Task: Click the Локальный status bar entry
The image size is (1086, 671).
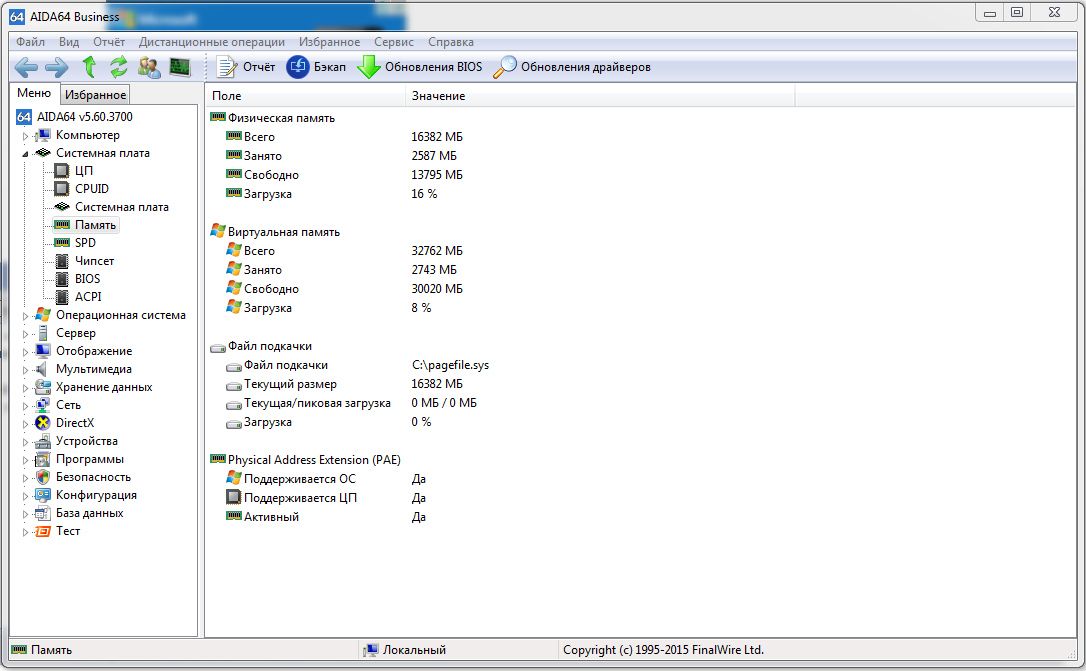Action: 405,650
